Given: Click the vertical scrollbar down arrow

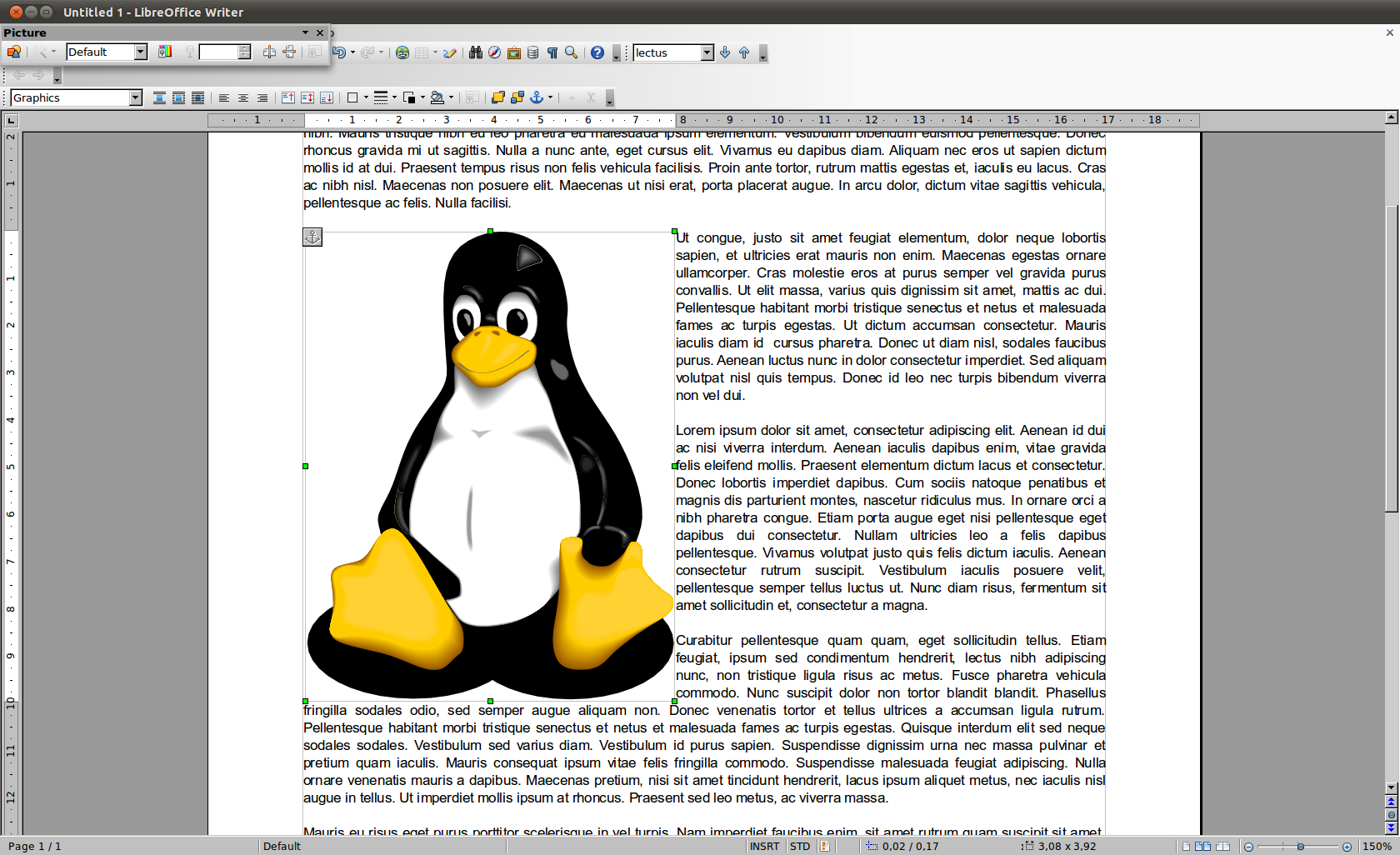Looking at the screenshot, I should 1391,787.
